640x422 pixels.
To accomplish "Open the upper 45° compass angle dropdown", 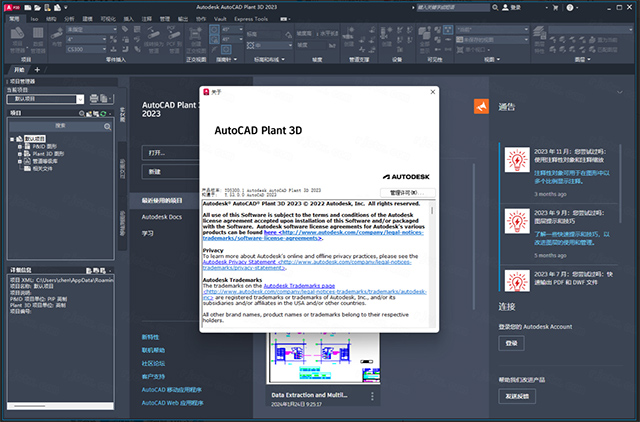I will (x=232, y=29).
